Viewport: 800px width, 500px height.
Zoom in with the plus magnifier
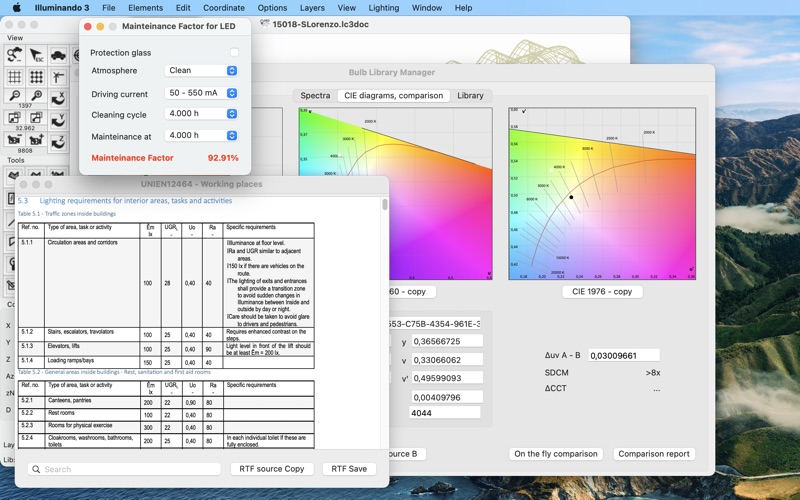point(36,96)
